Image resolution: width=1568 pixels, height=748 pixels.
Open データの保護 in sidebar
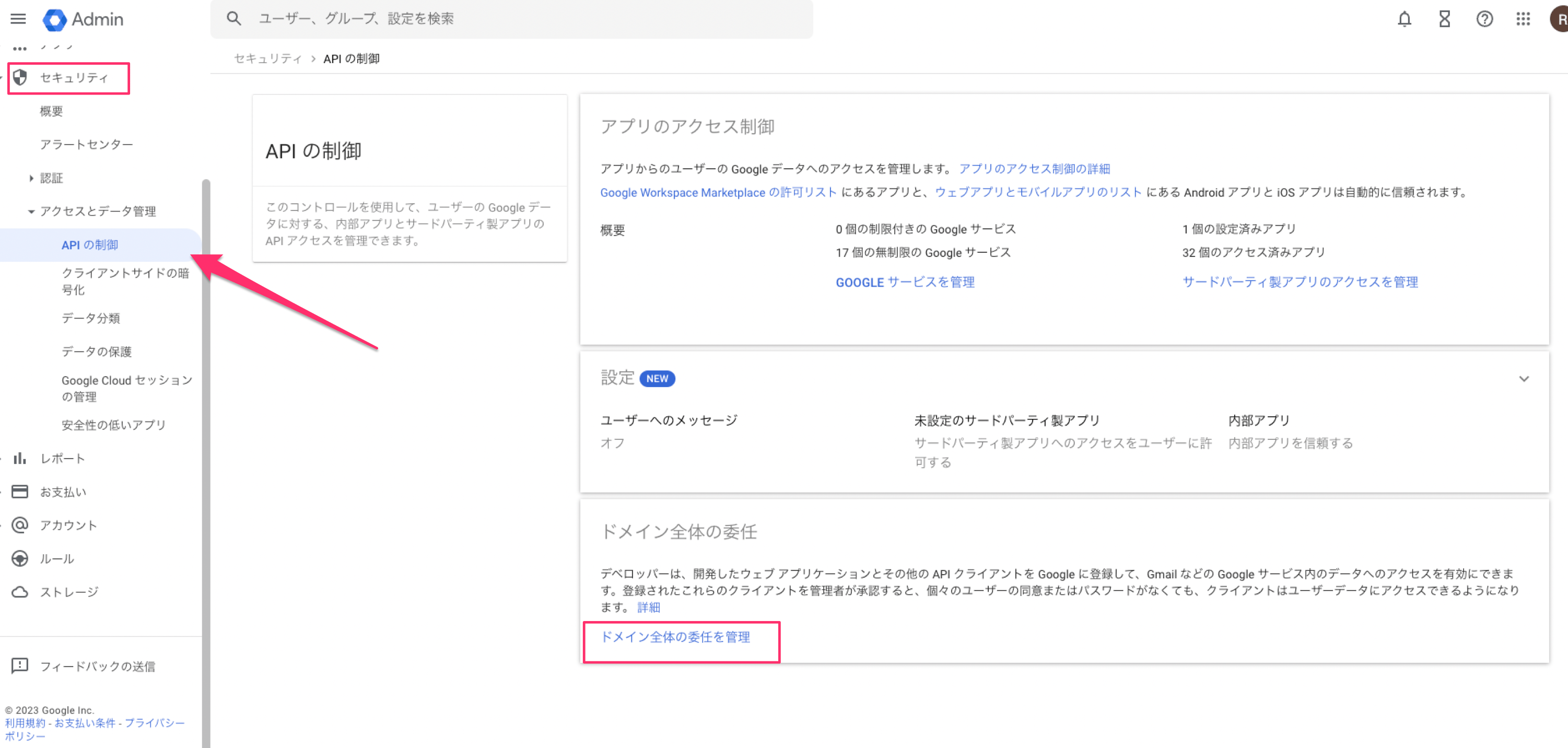pos(96,351)
